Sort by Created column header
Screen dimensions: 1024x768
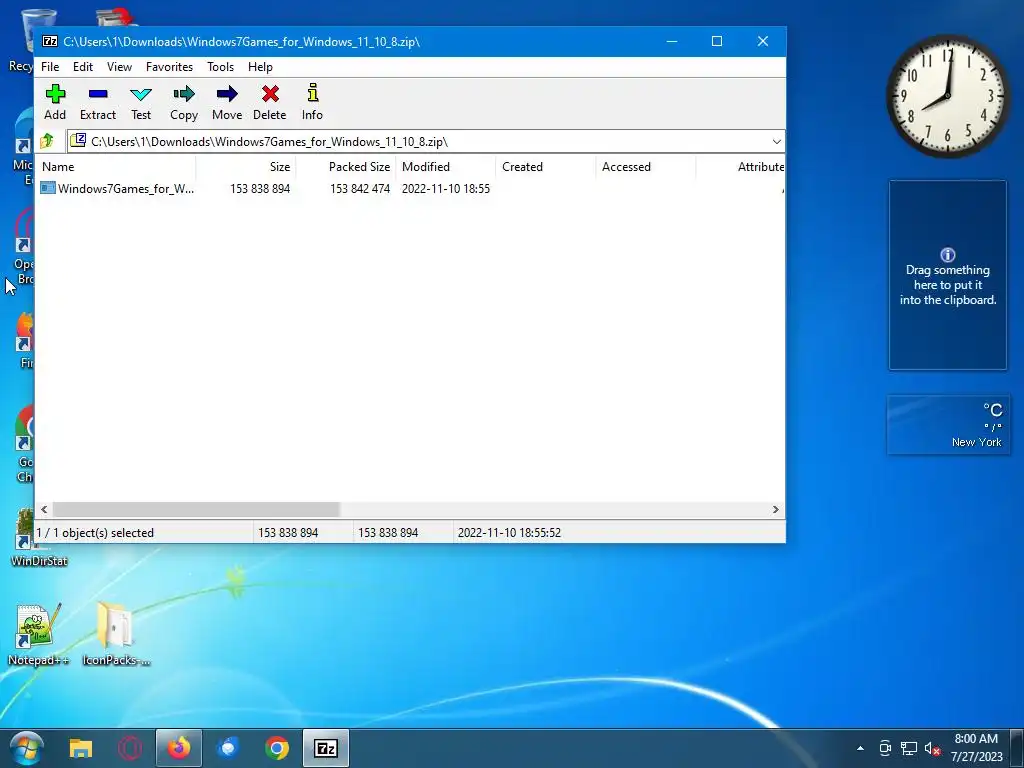point(545,167)
